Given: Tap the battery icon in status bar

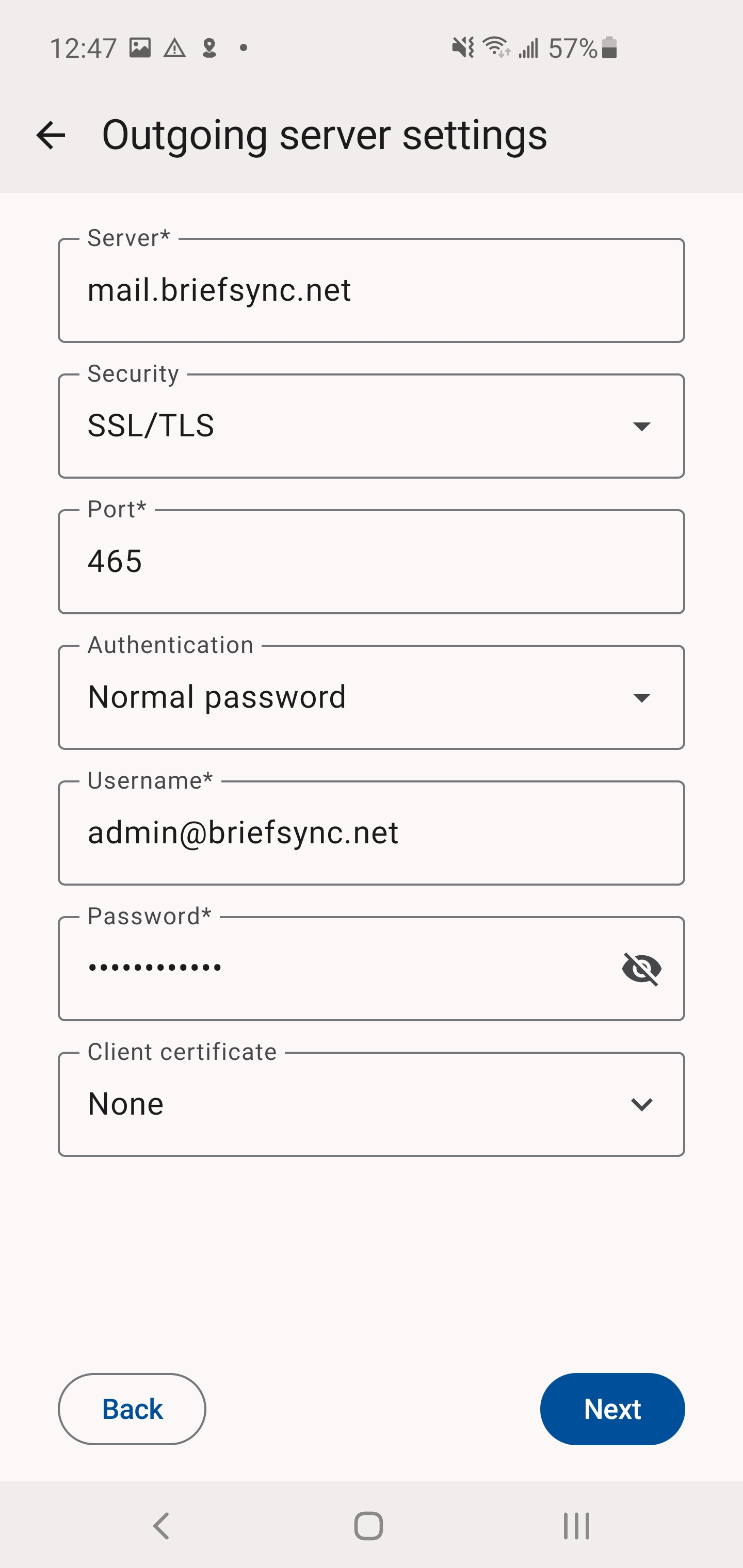Looking at the screenshot, I should coord(609,47).
